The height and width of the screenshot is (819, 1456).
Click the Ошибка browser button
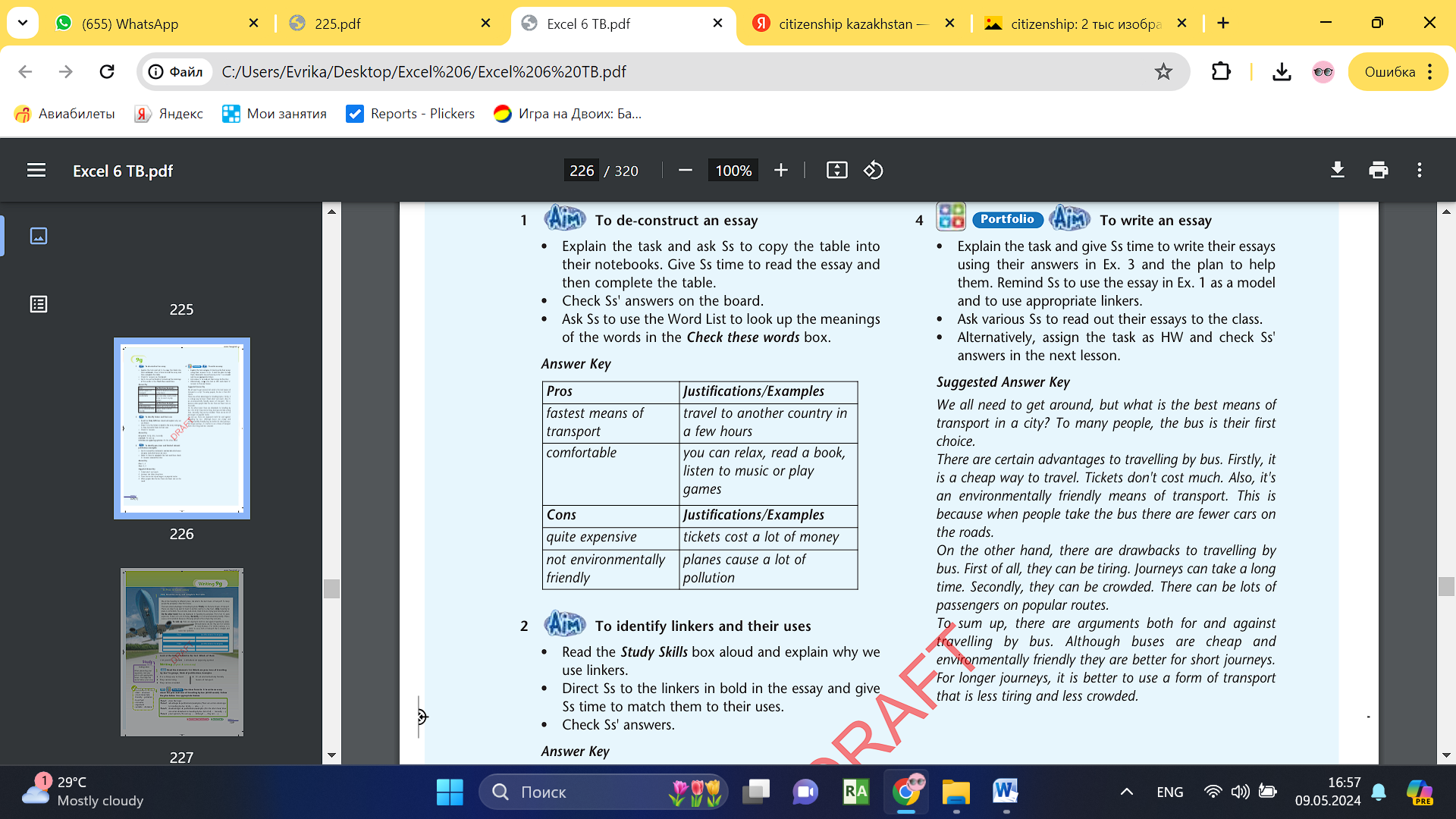click(x=1389, y=72)
